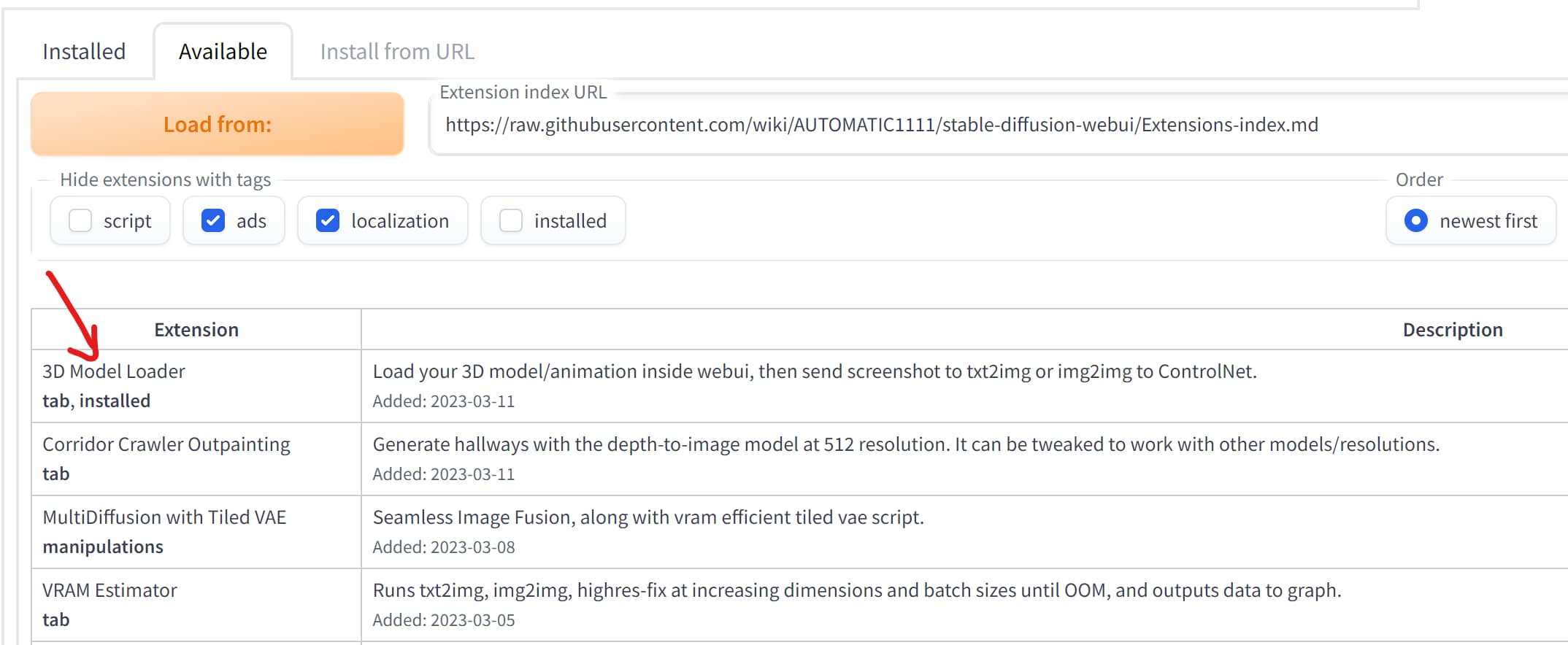The height and width of the screenshot is (645, 1568).
Task: Enable the script tag checkbox
Action: click(80, 220)
